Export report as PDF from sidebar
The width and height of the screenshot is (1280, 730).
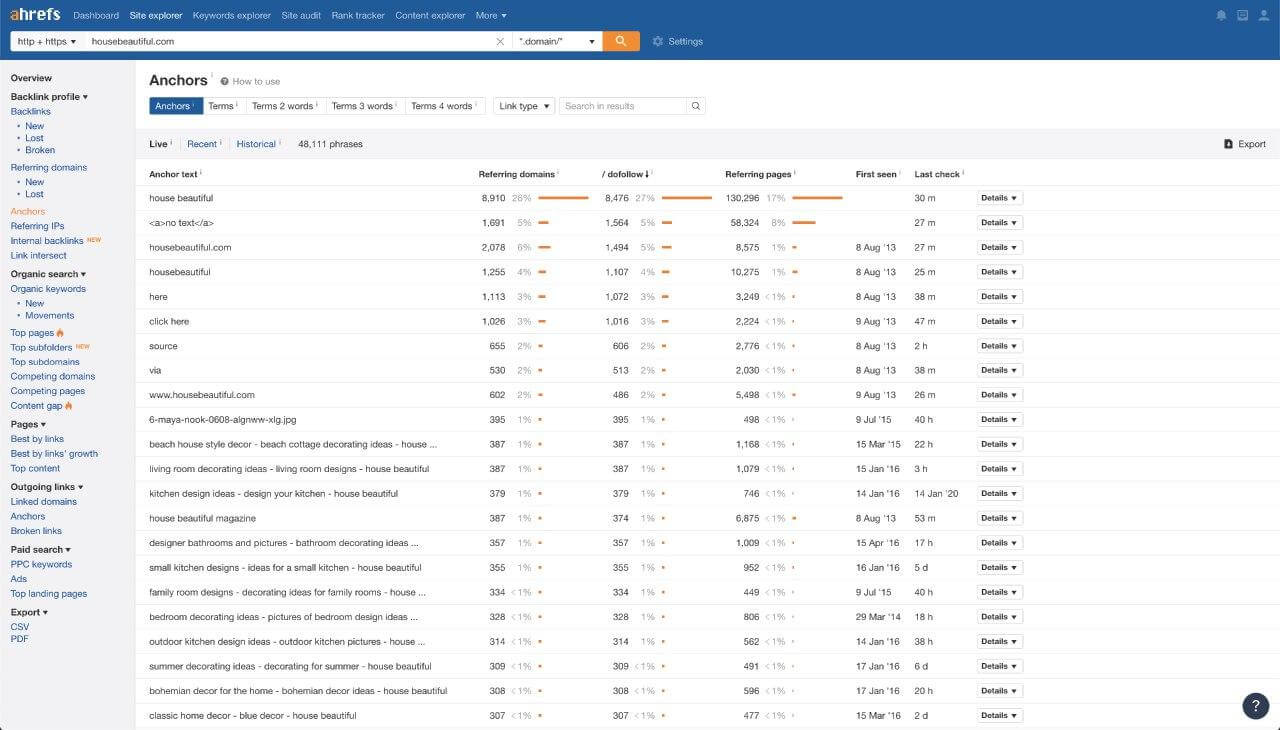point(19,639)
